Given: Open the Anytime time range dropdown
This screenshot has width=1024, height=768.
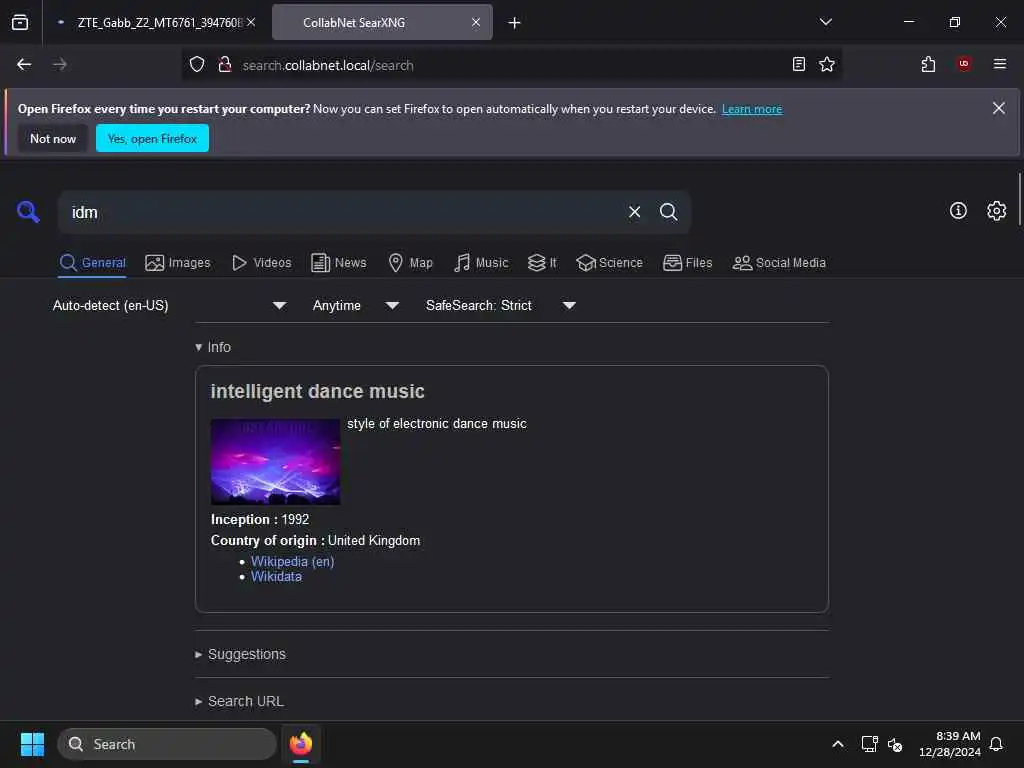Looking at the screenshot, I should click(356, 306).
